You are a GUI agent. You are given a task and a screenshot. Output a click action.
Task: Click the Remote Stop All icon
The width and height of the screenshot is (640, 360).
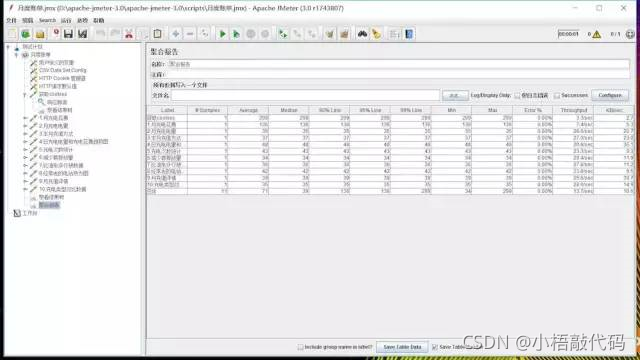tap(297, 34)
